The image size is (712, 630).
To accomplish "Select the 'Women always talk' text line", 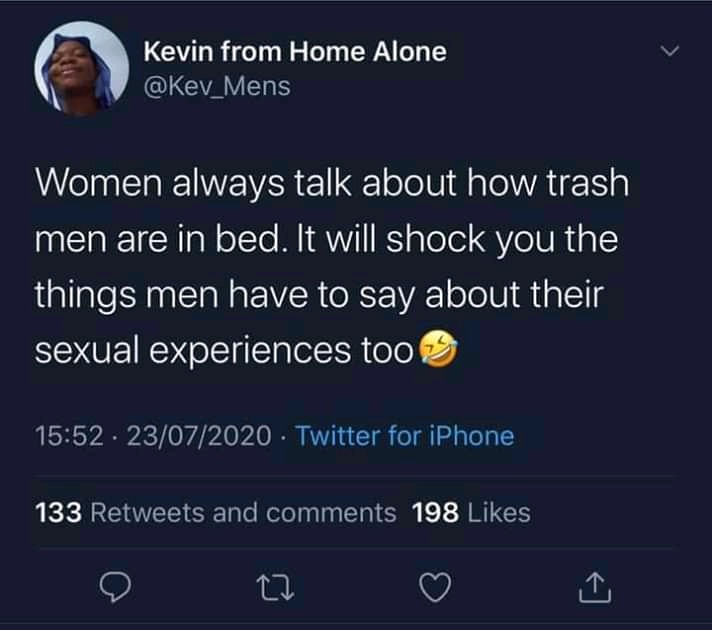I will point(332,183).
